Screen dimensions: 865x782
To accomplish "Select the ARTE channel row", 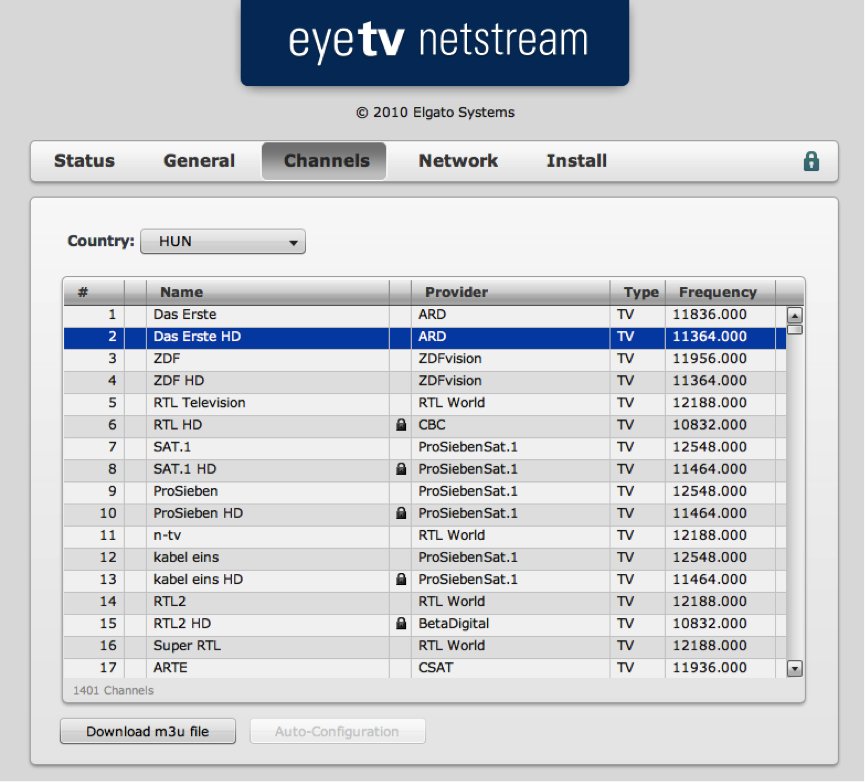I will 425,668.
